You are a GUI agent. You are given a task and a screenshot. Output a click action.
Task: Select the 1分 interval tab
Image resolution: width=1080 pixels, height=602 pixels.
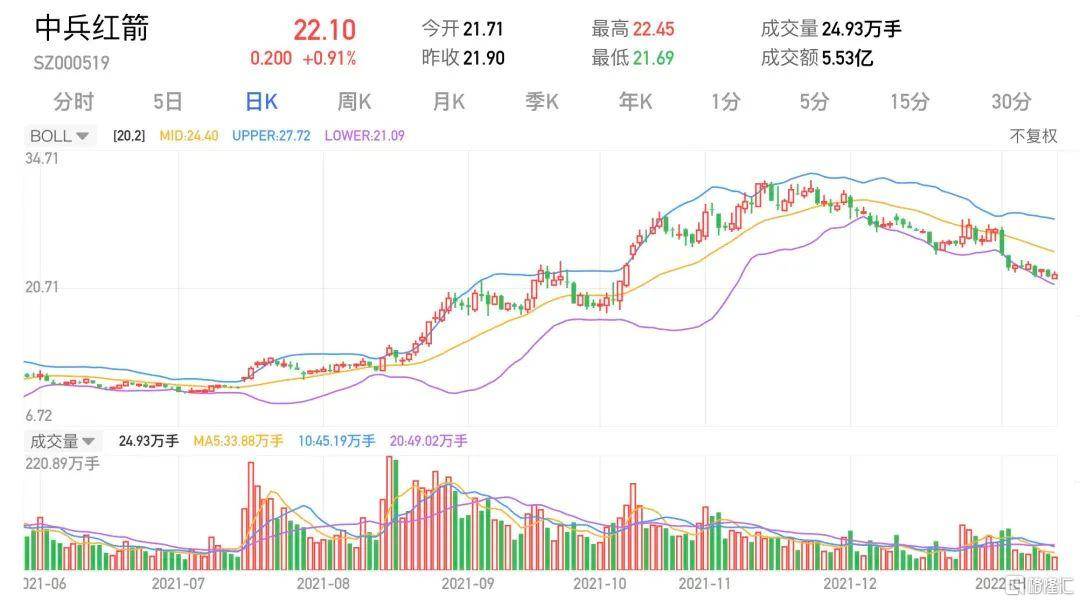pyautogui.click(x=726, y=101)
